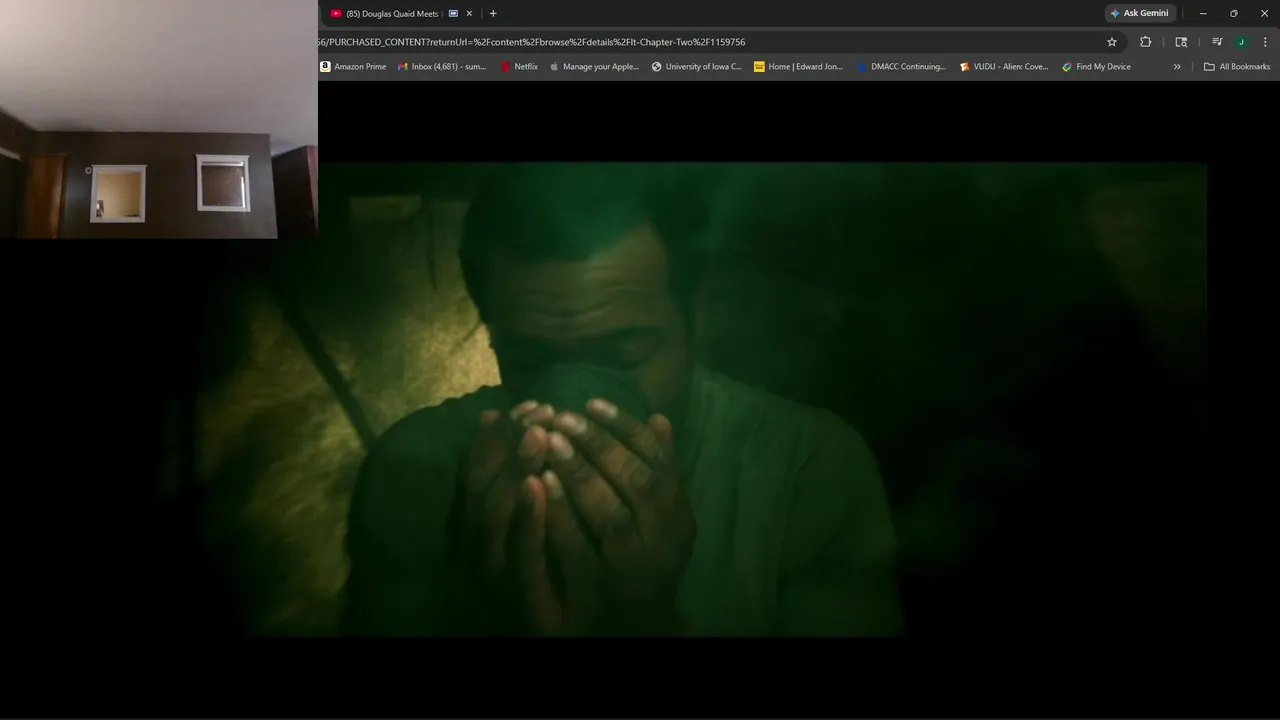Open the media controls icon in the toolbar
The height and width of the screenshot is (720, 1280).
(1217, 42)
